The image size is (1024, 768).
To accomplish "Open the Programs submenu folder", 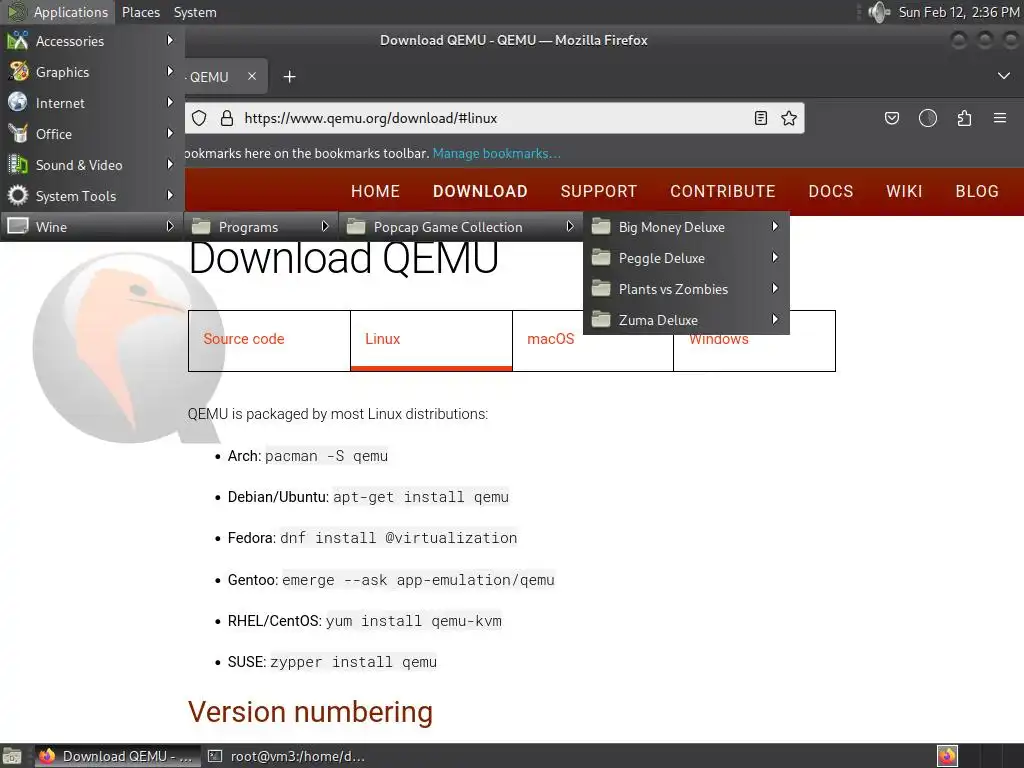I will [x=261, y=227].
